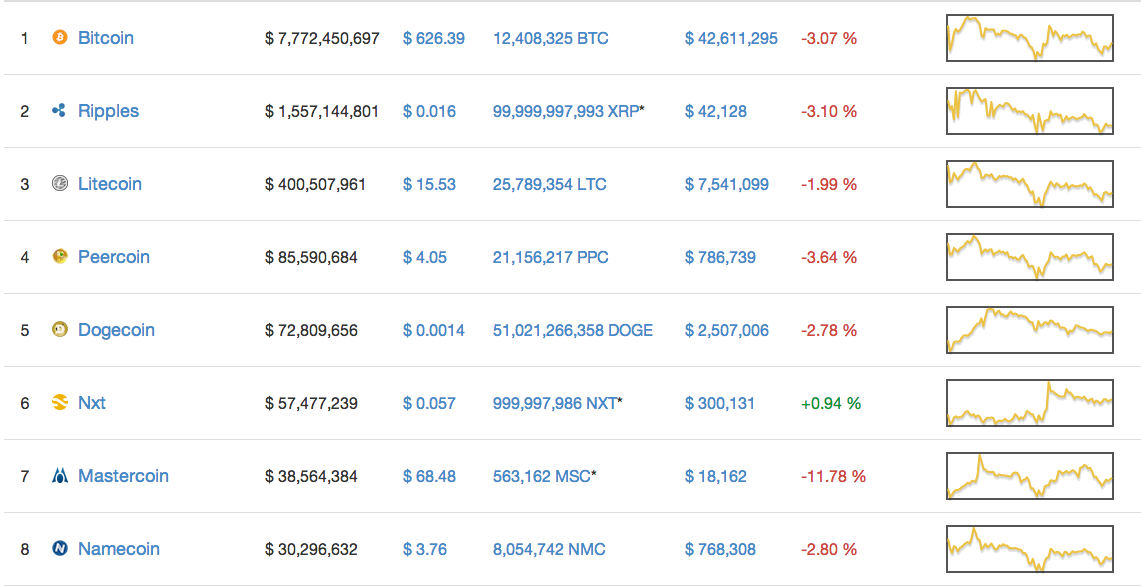
Task: Select Mastercoin market cap $ 38,564,384
Action: point(311,476)
